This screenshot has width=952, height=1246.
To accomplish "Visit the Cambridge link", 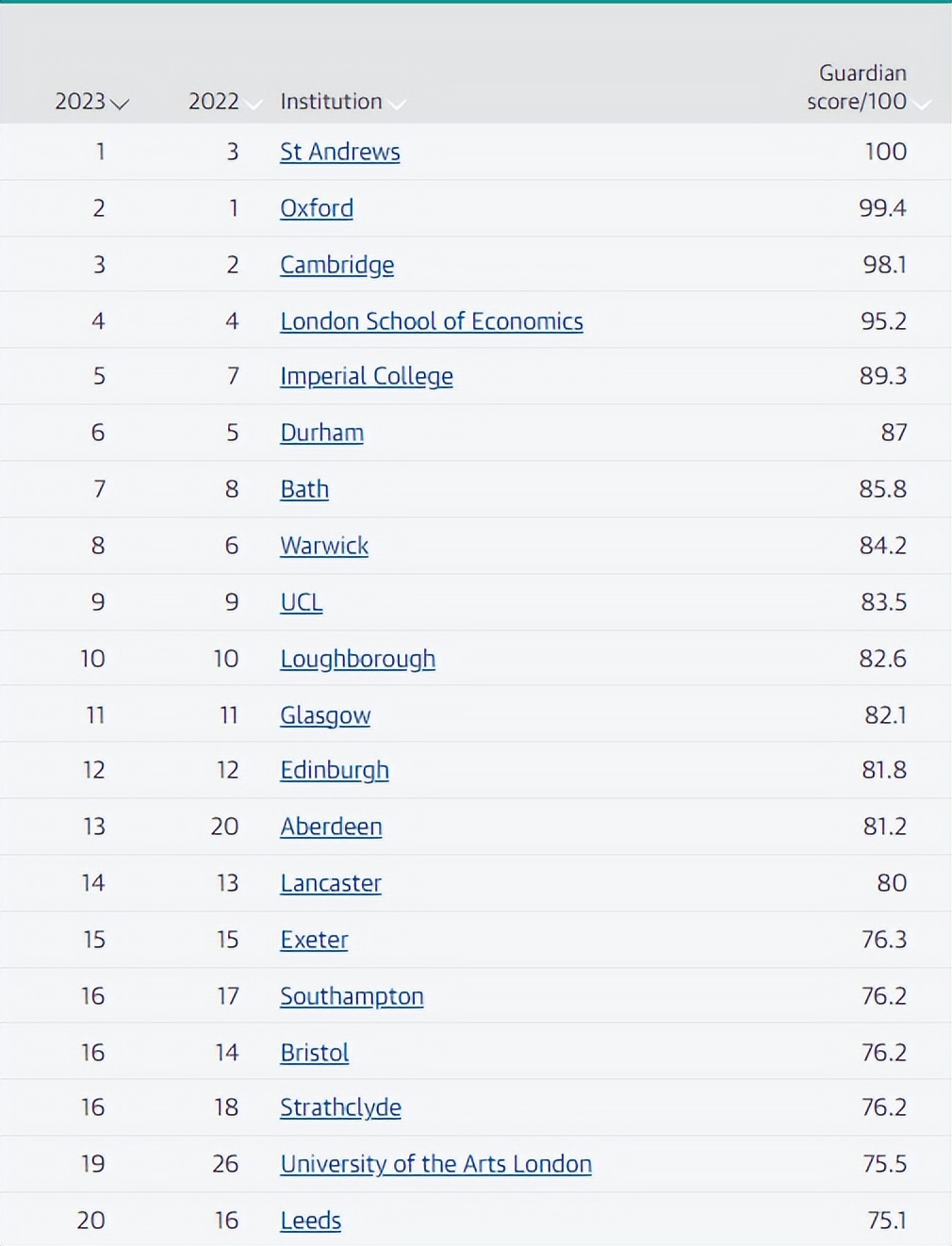I will coord(336,265).
